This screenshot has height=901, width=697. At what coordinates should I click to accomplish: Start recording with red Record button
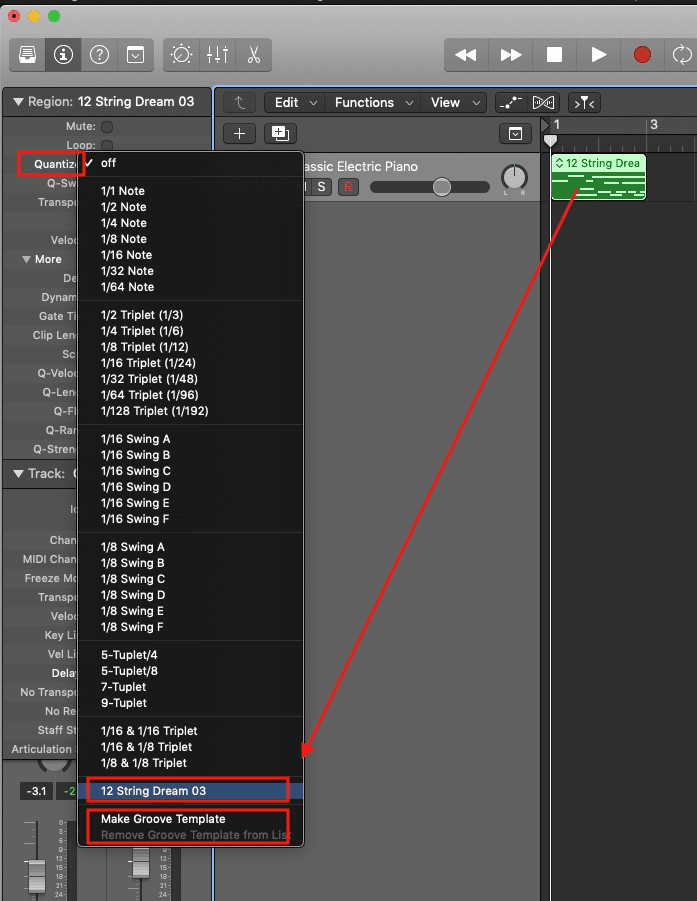click(x=642, y=55)
